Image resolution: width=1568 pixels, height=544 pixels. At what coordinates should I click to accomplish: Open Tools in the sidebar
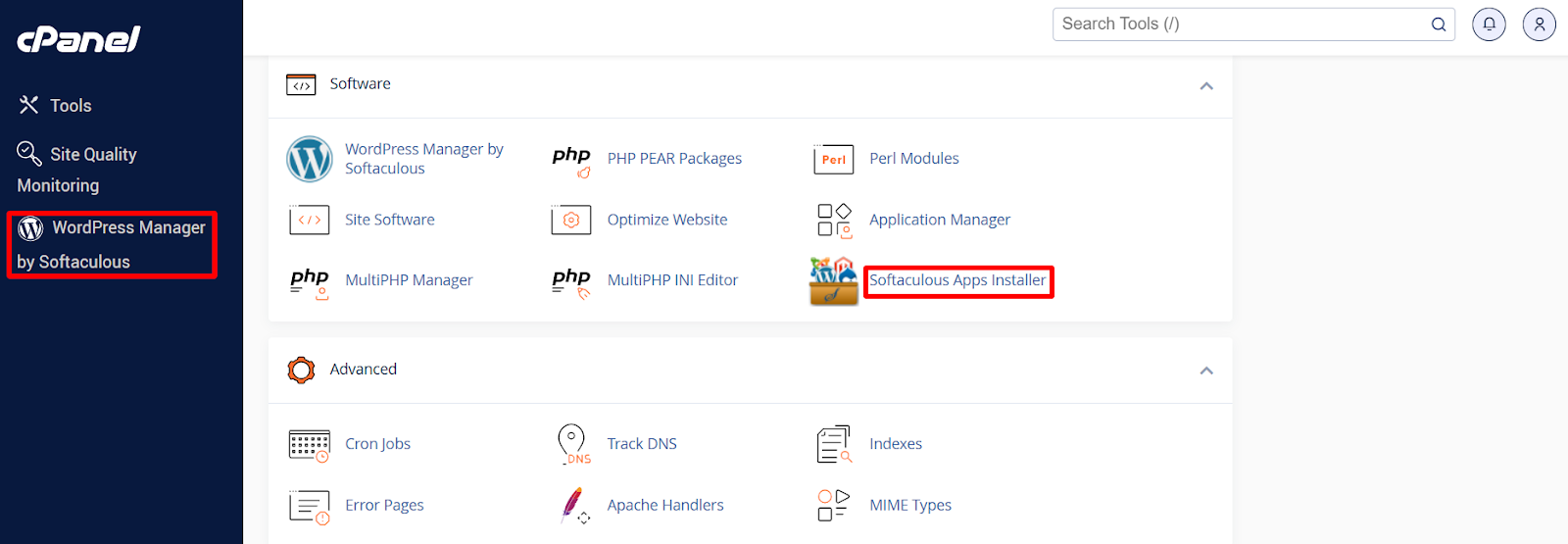[x=55, y=105]
